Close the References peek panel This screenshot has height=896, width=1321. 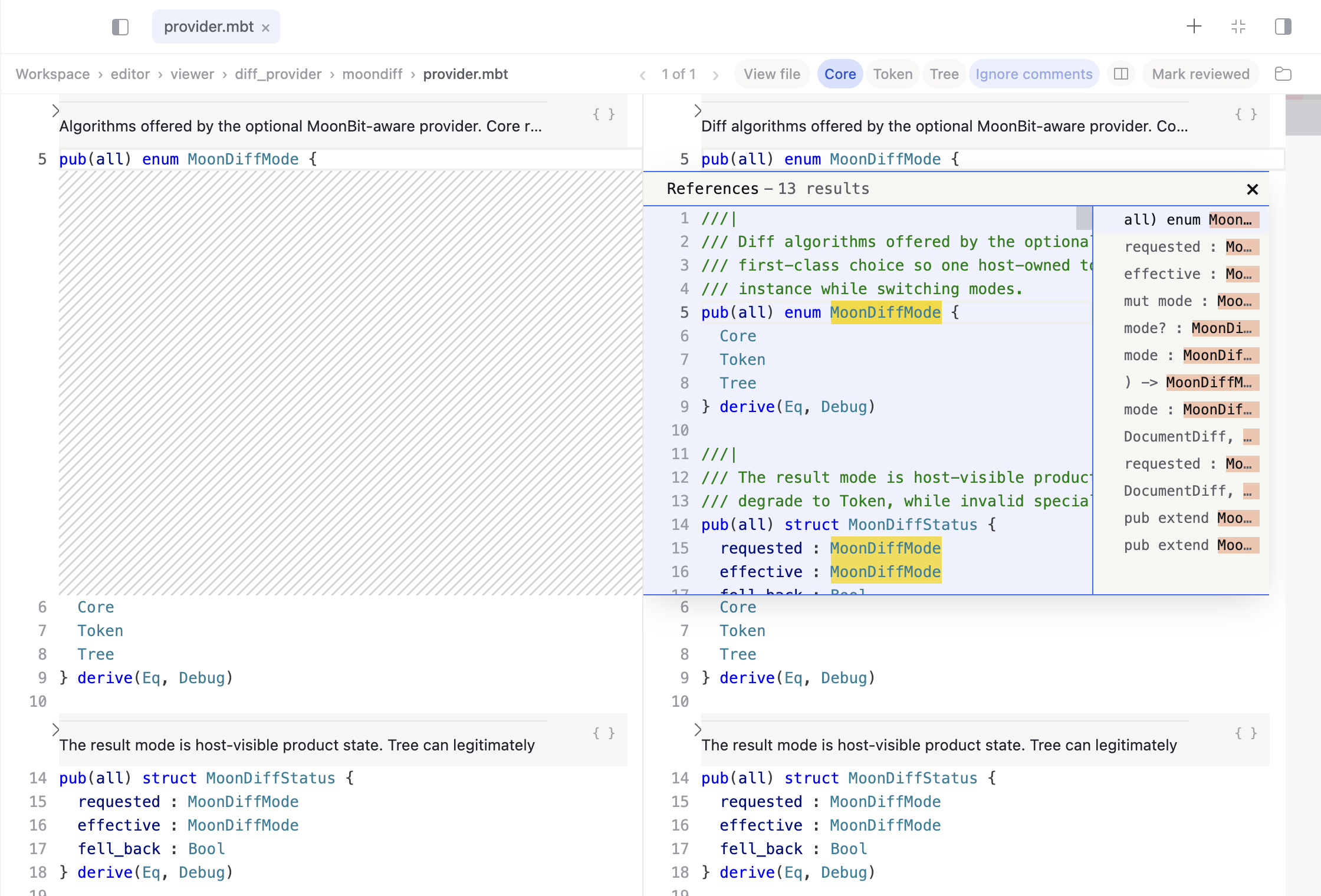[x=1253, y=189]
